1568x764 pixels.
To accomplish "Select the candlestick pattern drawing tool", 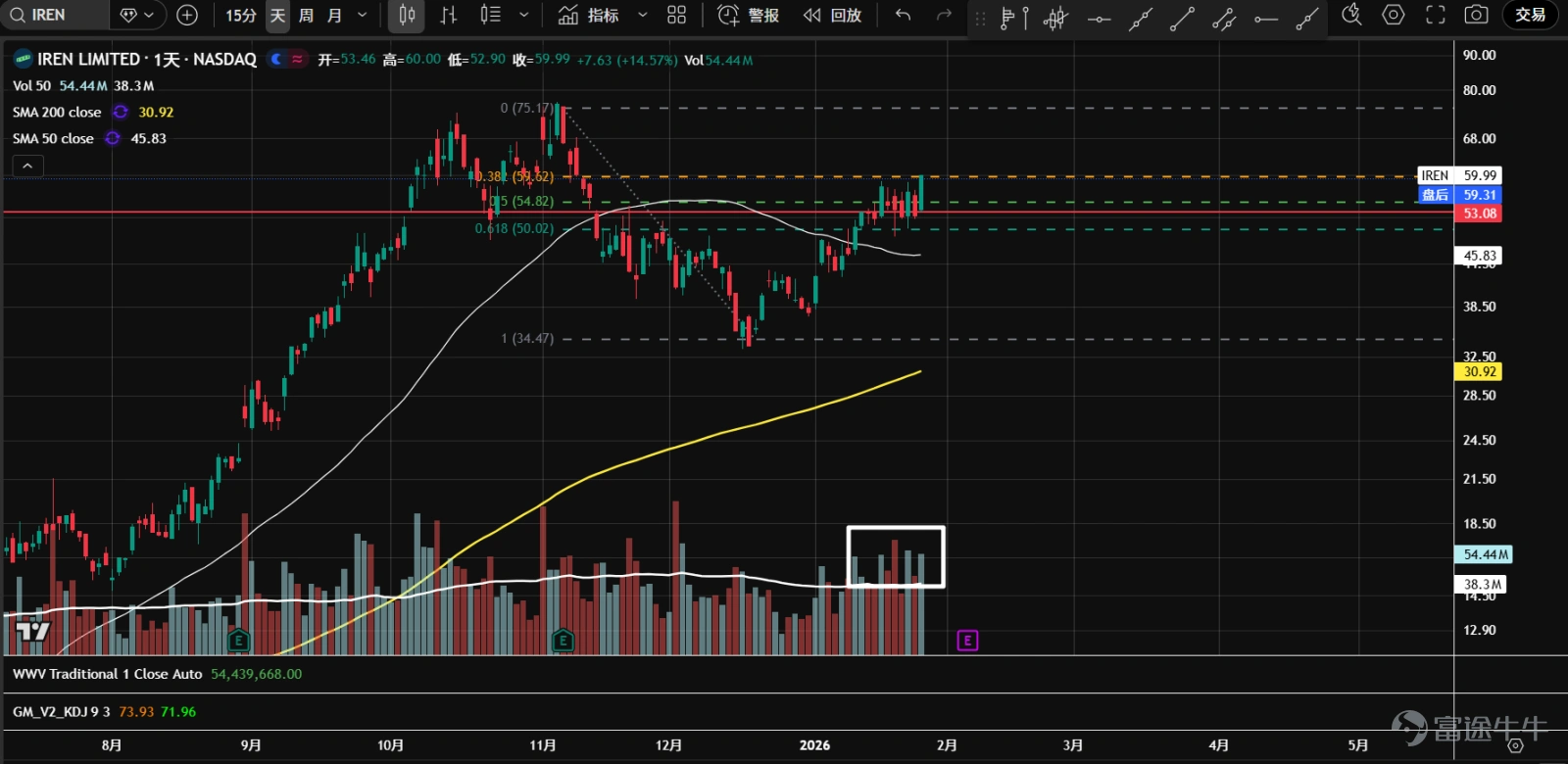I will (x=1055, y=18).
